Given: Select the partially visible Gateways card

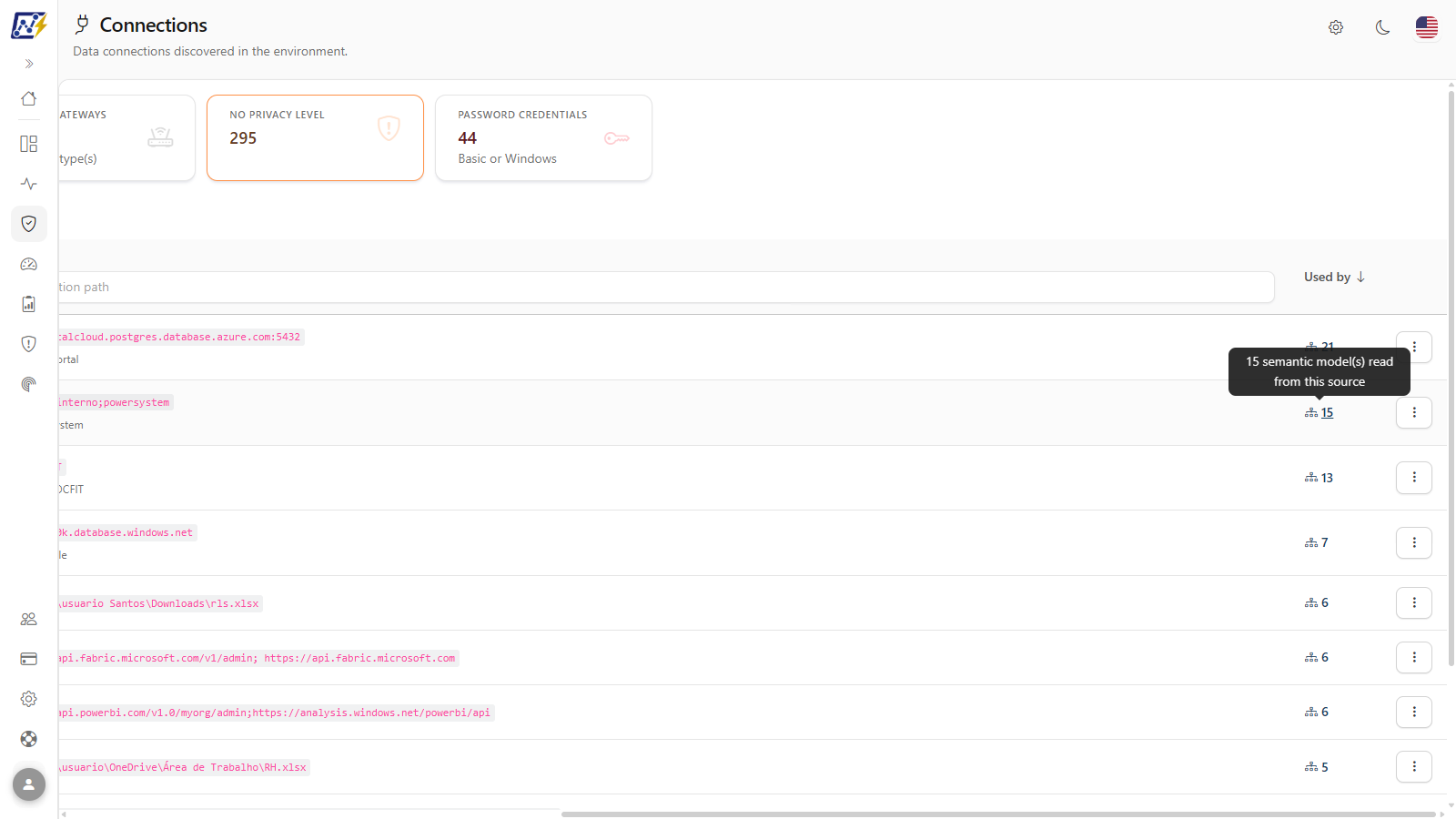Looking at the screenshot, I should pos(126,138).
